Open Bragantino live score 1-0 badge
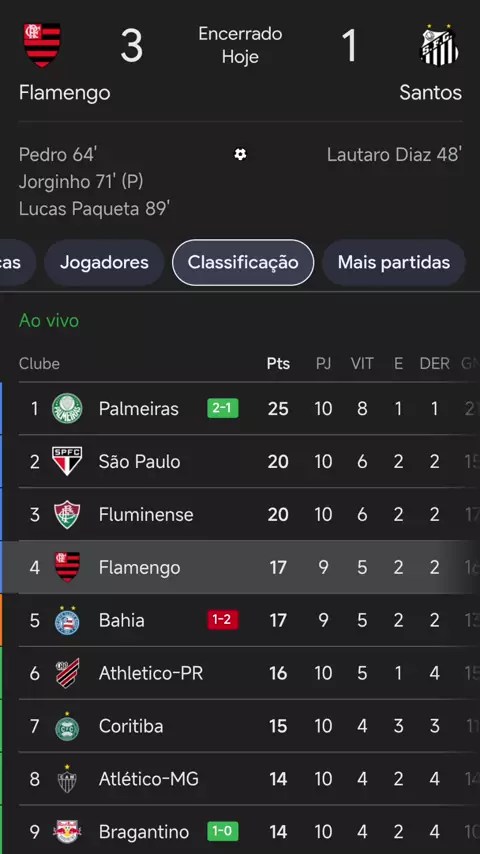480x854 pixels. pyautogui.click(x=222, y=832)
